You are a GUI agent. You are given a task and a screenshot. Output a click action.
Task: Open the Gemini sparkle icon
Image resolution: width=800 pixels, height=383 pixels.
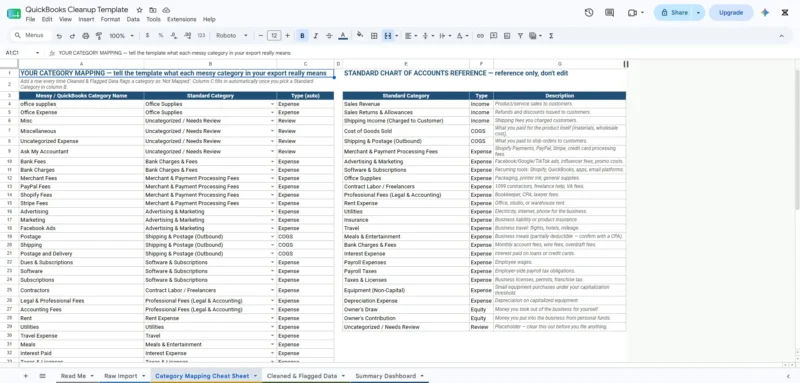[x=765, y=13]
